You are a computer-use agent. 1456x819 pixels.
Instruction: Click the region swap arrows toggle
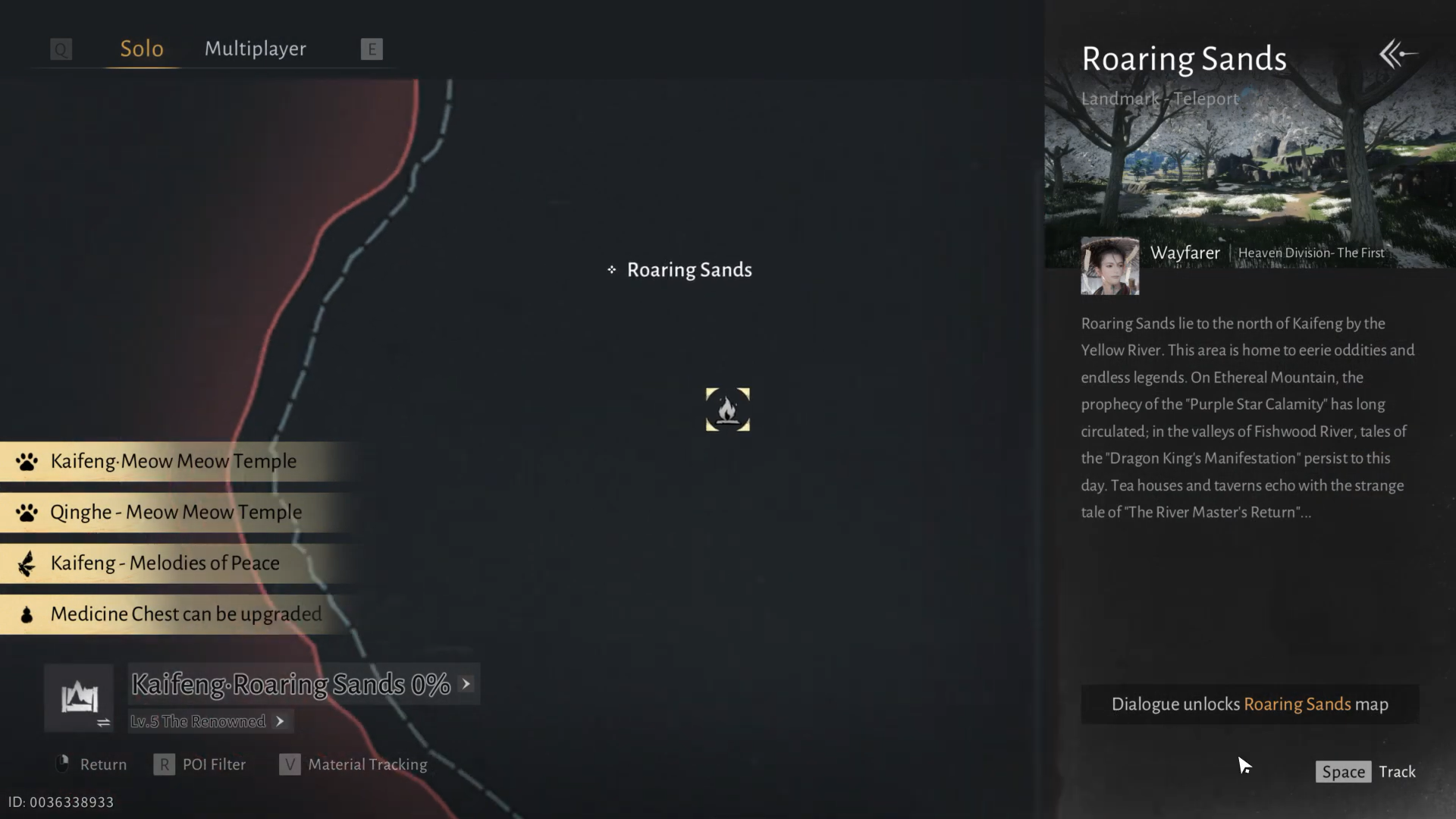tap(104, 723)
